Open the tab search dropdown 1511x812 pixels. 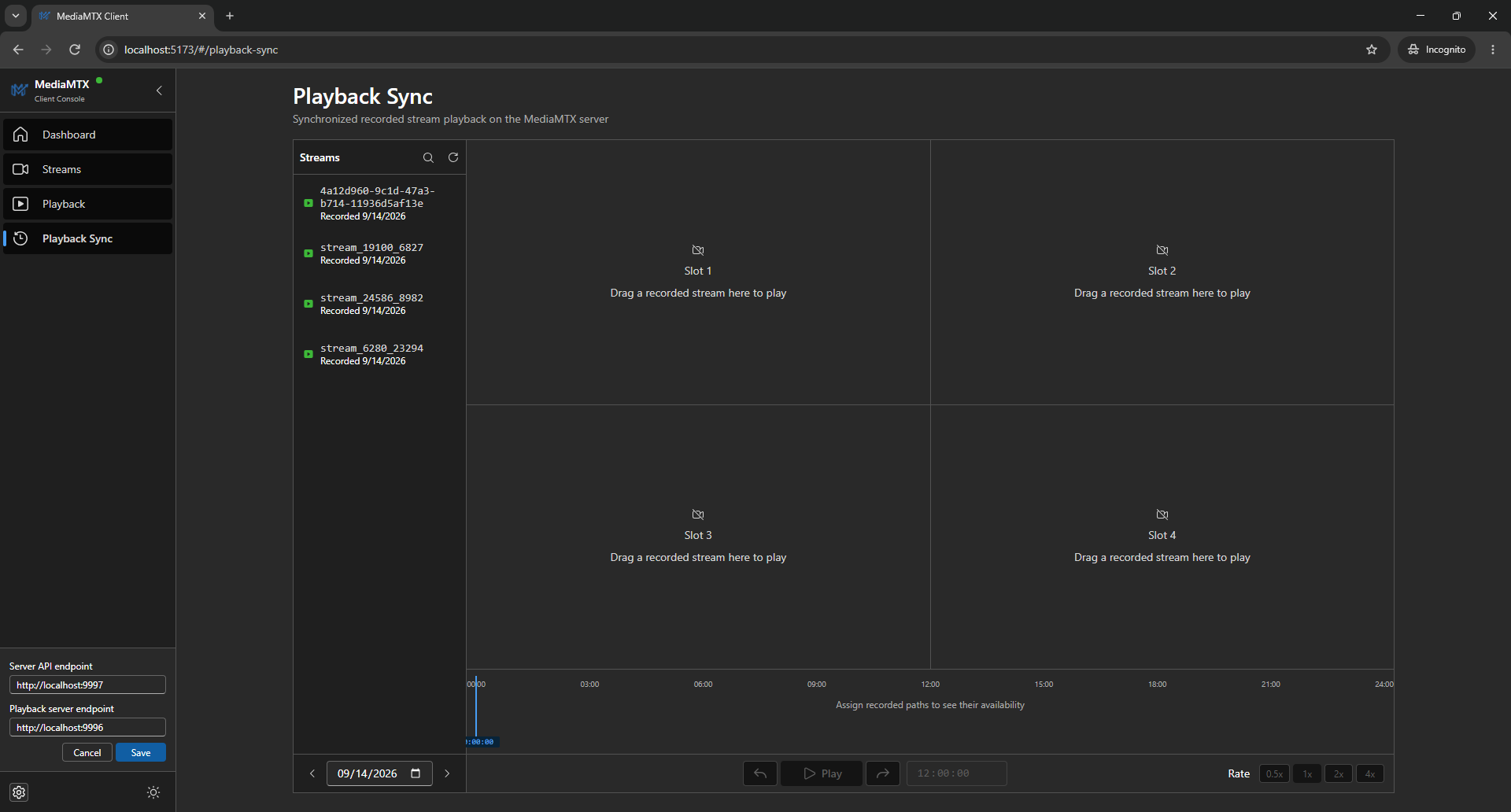coord(16,16)
